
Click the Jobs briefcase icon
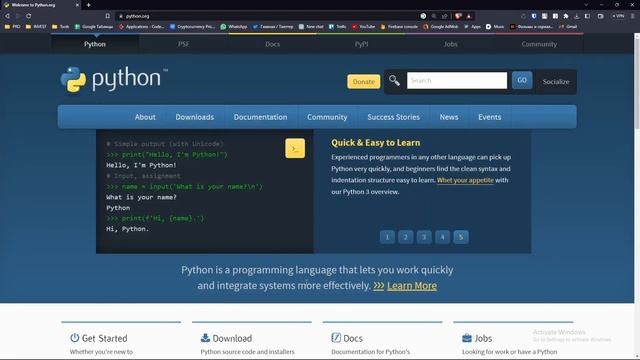pyautogui.click(x=467, y=338)
